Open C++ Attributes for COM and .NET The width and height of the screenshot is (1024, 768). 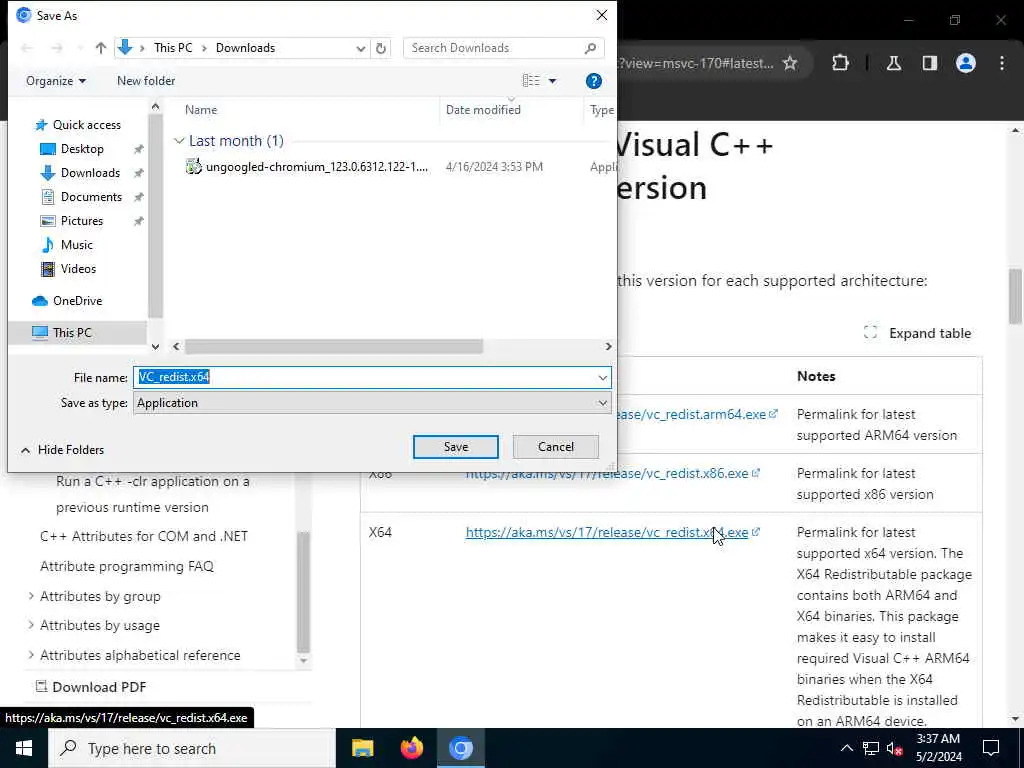point(144,536)
